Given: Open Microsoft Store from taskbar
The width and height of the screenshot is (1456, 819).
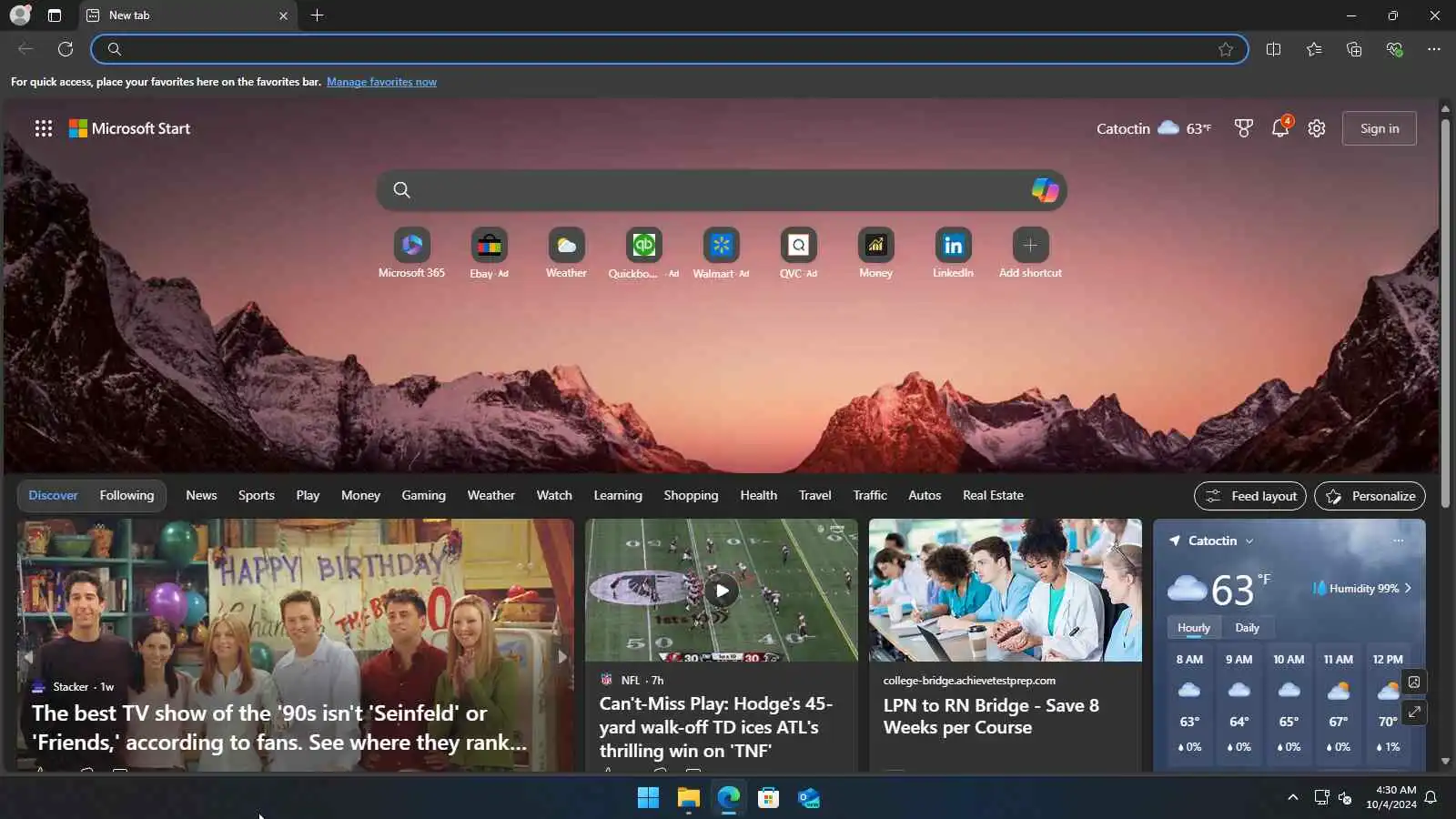Looking at the screenshot, I should [768, 798].
